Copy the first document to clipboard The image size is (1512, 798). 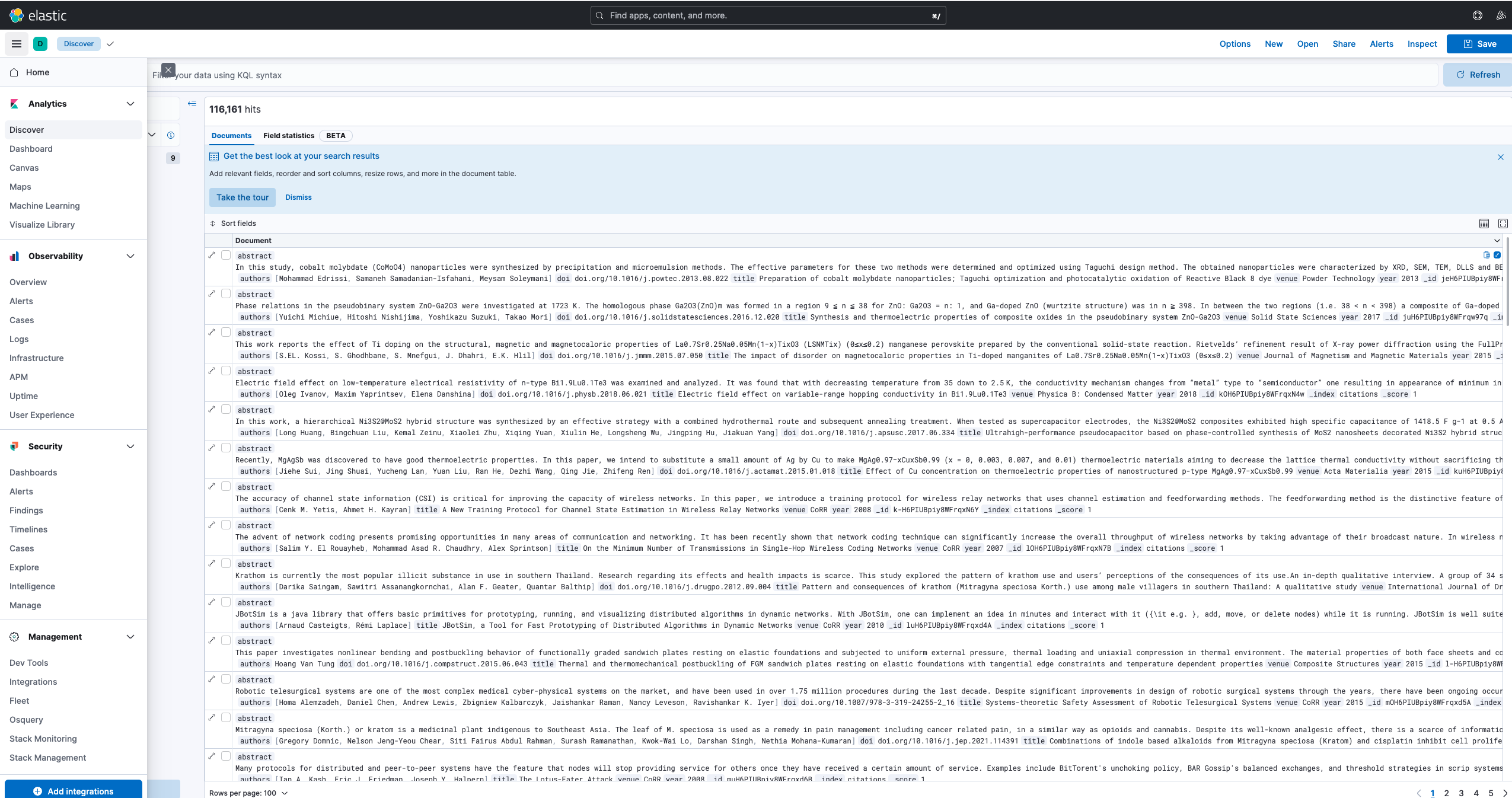click(1486, 255)
